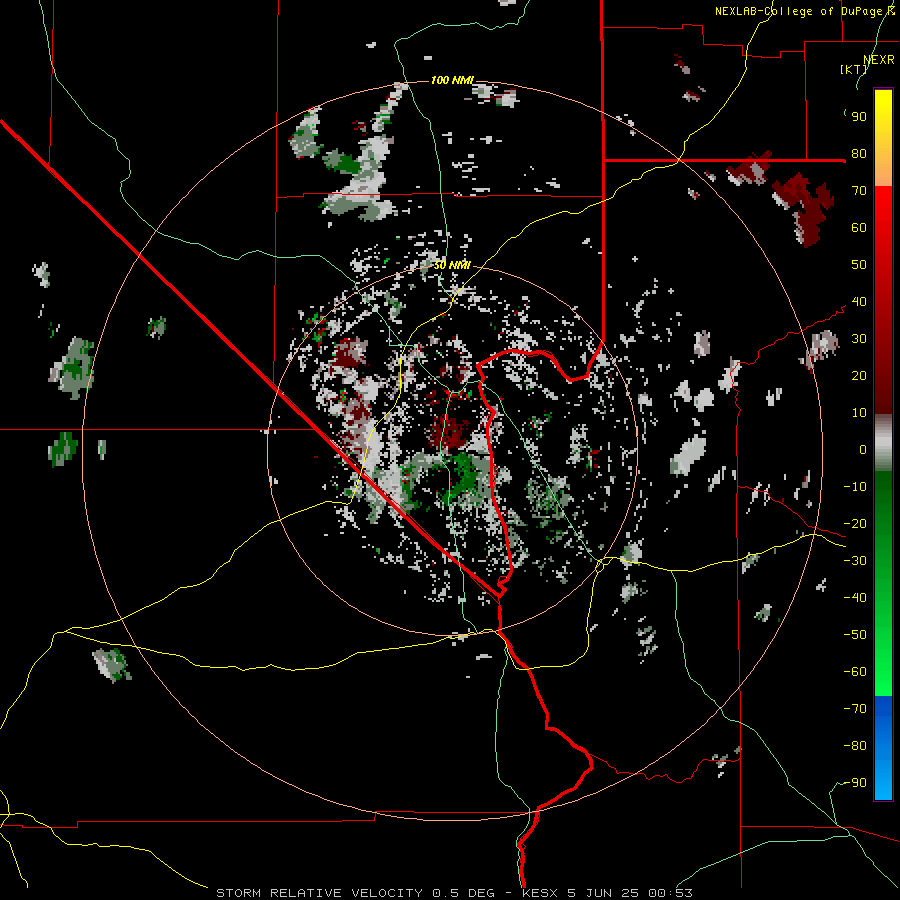
Task: Click the "-40" scale value
Action: (x=855, y=598)
